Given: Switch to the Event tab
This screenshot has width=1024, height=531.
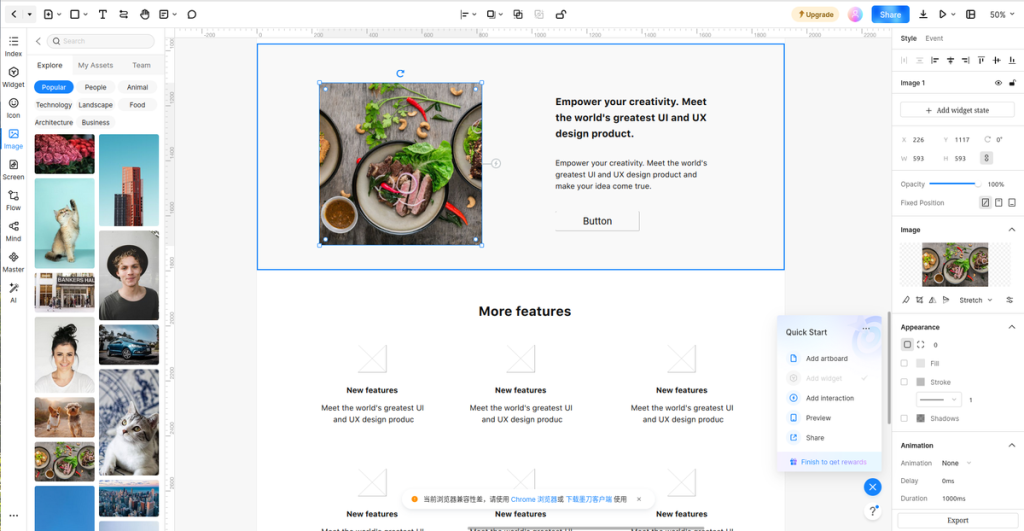Looking at the screenshot, I should 934,39.
